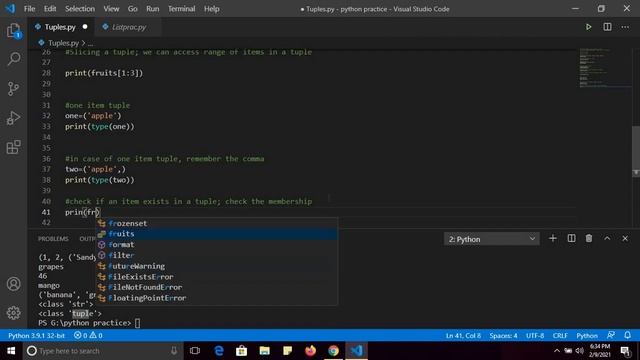
Task: Open the Accounts menu icon
Action: tap(13, 284)
